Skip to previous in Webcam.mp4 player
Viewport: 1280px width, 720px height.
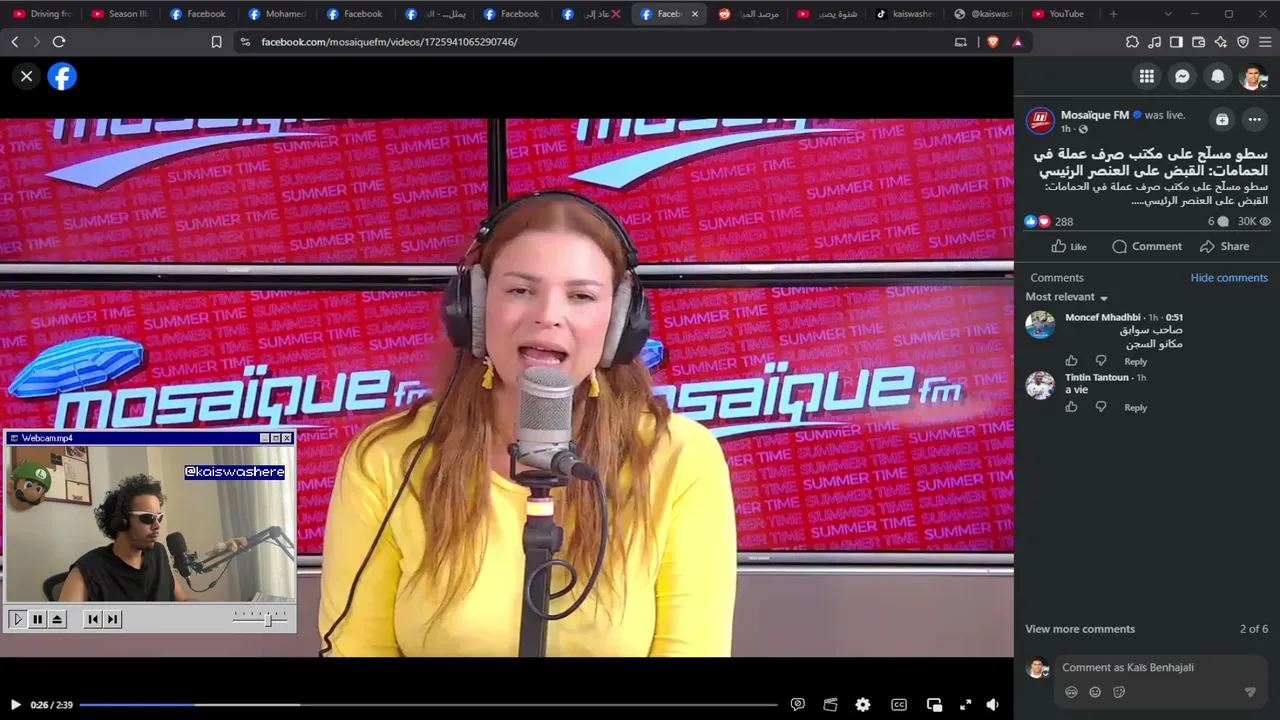click(93, 619)
